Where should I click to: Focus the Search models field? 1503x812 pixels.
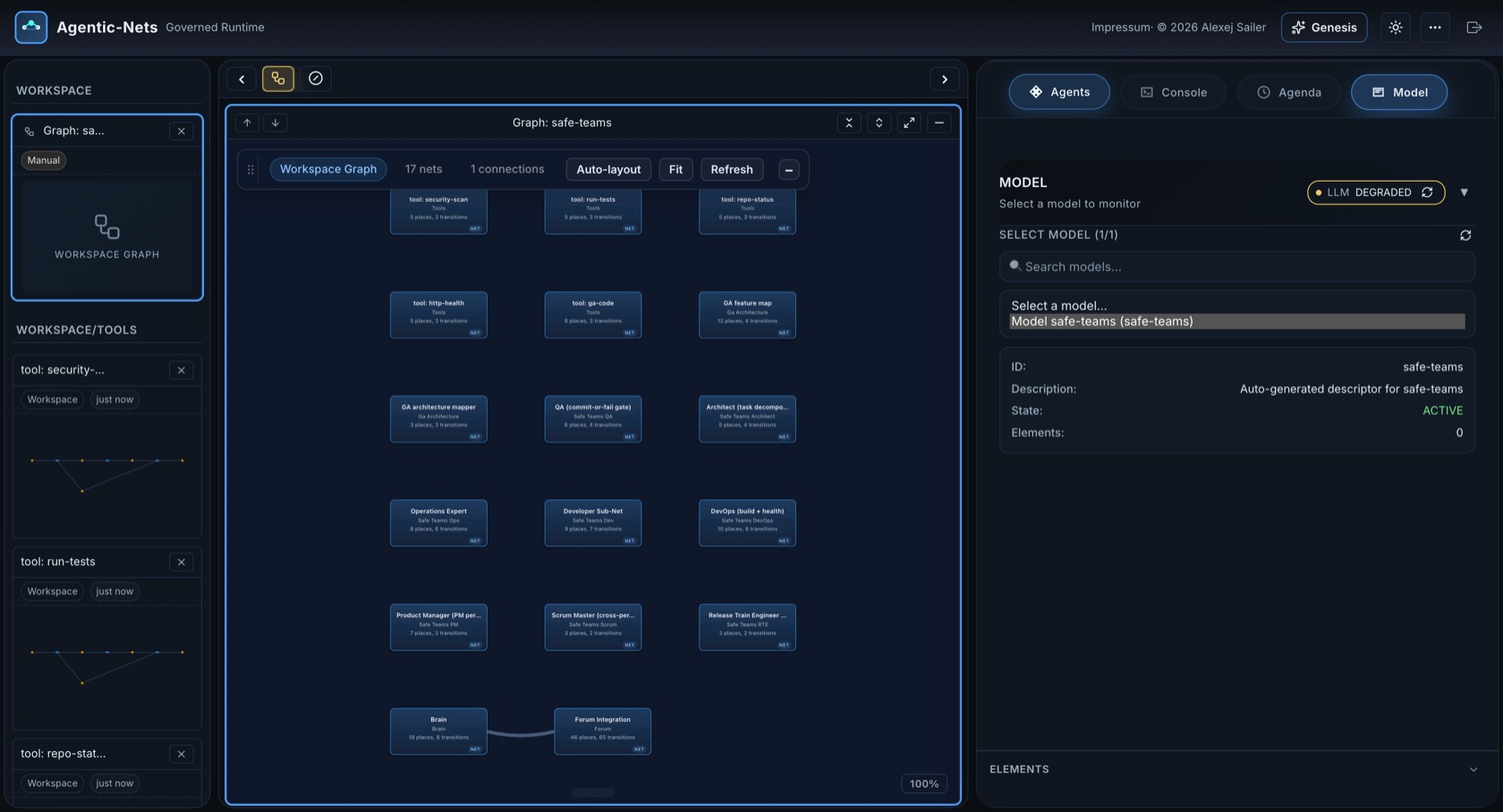[x=1237, y=266]
